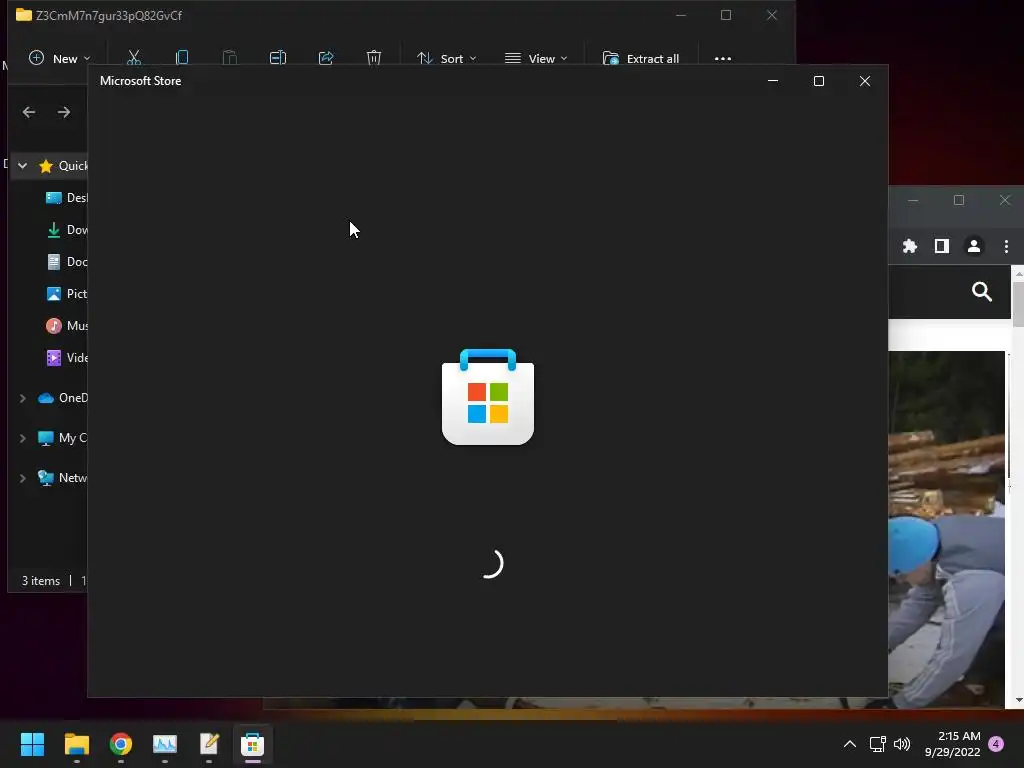Cut the selected item in File Explorer
Image resolution: width=1024 pixels, height=768 pixels.
point(134,58)
